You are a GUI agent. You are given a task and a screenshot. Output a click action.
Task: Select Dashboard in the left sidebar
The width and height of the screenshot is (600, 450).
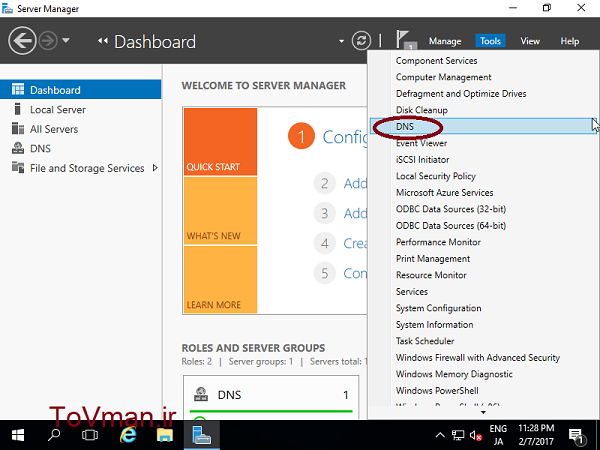[80, 90]
